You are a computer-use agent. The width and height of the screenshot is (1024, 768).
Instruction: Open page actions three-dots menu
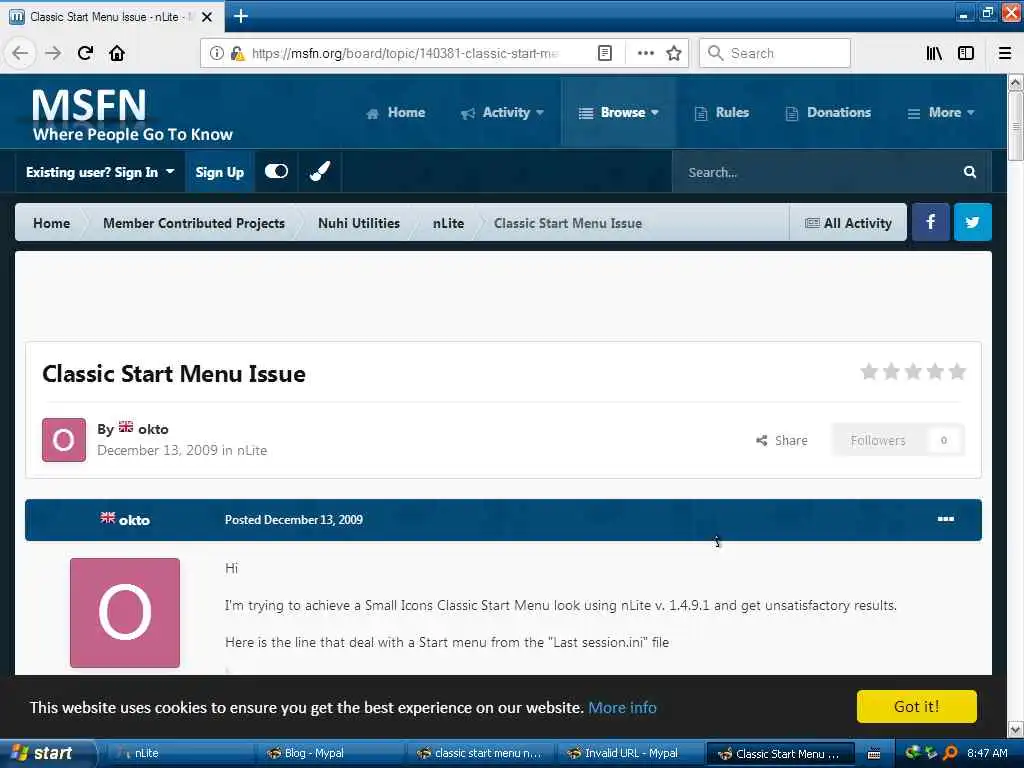pos(645,54)
